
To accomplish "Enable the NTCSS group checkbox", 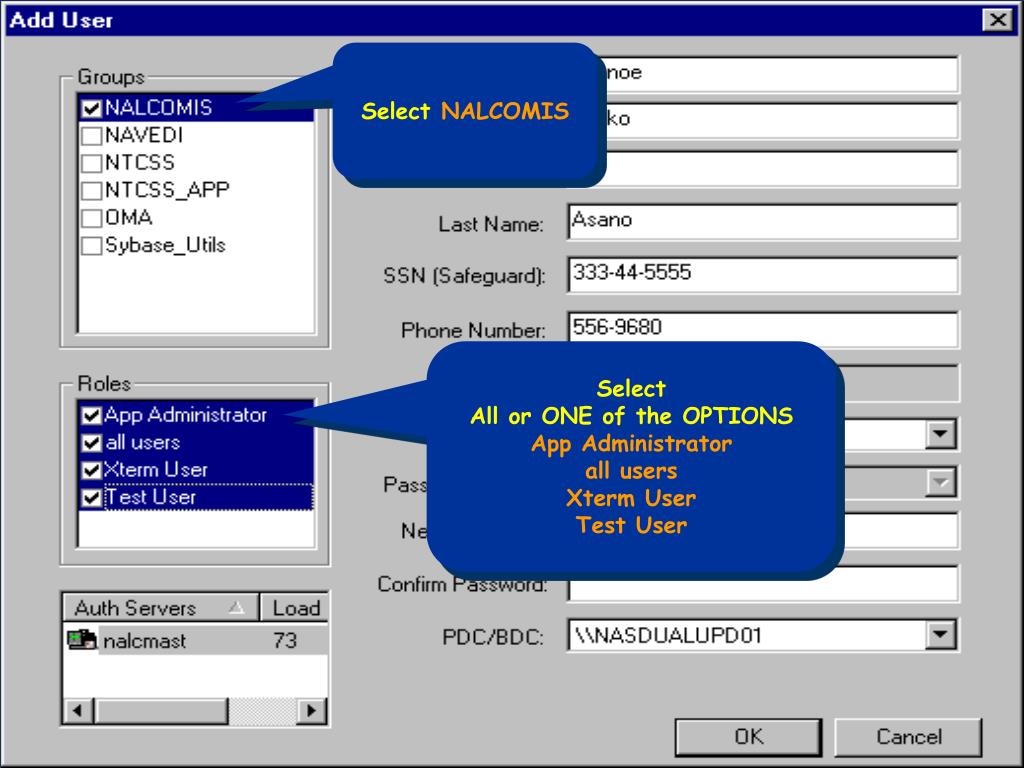I will pos(91,163).
